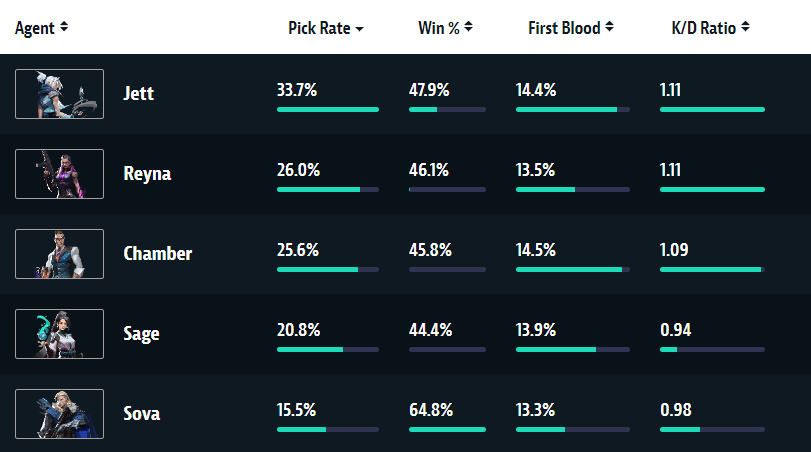Click the Agent column sort arrows
The width and height of the screenshot is (811, 452).
pos(64,27)
